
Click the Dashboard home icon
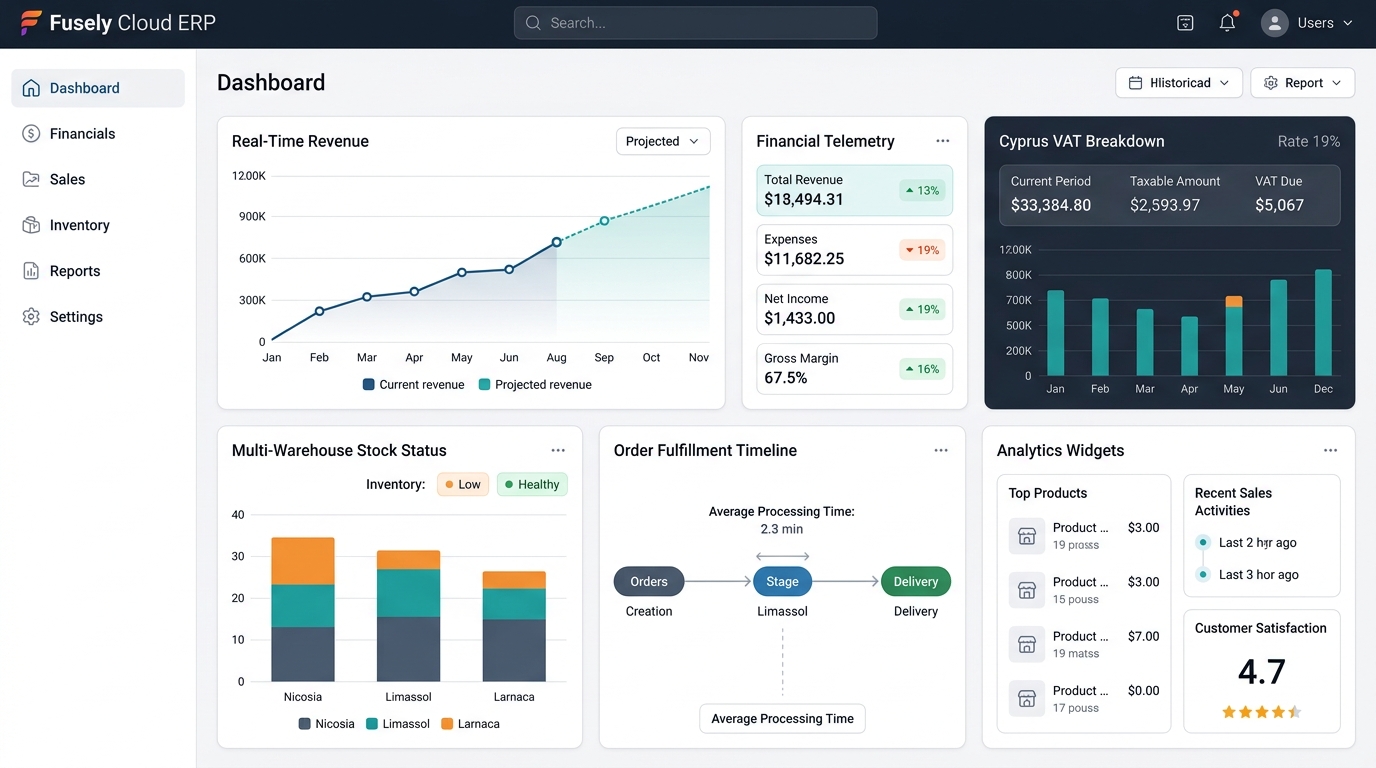(32, 88)
